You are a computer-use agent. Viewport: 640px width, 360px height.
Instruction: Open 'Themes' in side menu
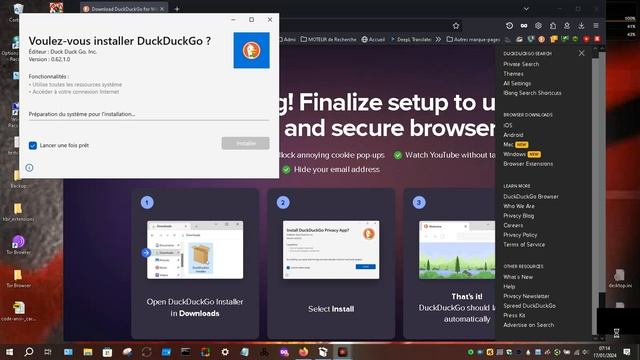point(513,74)
